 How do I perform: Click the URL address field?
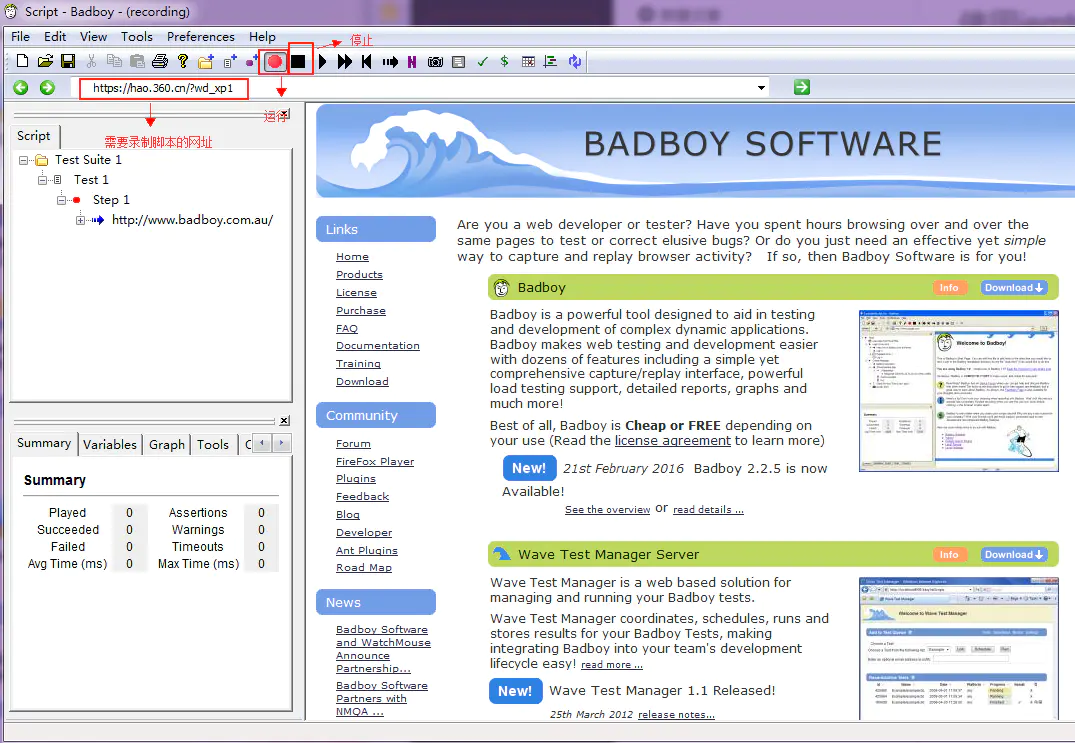click(x=418, y=88)
